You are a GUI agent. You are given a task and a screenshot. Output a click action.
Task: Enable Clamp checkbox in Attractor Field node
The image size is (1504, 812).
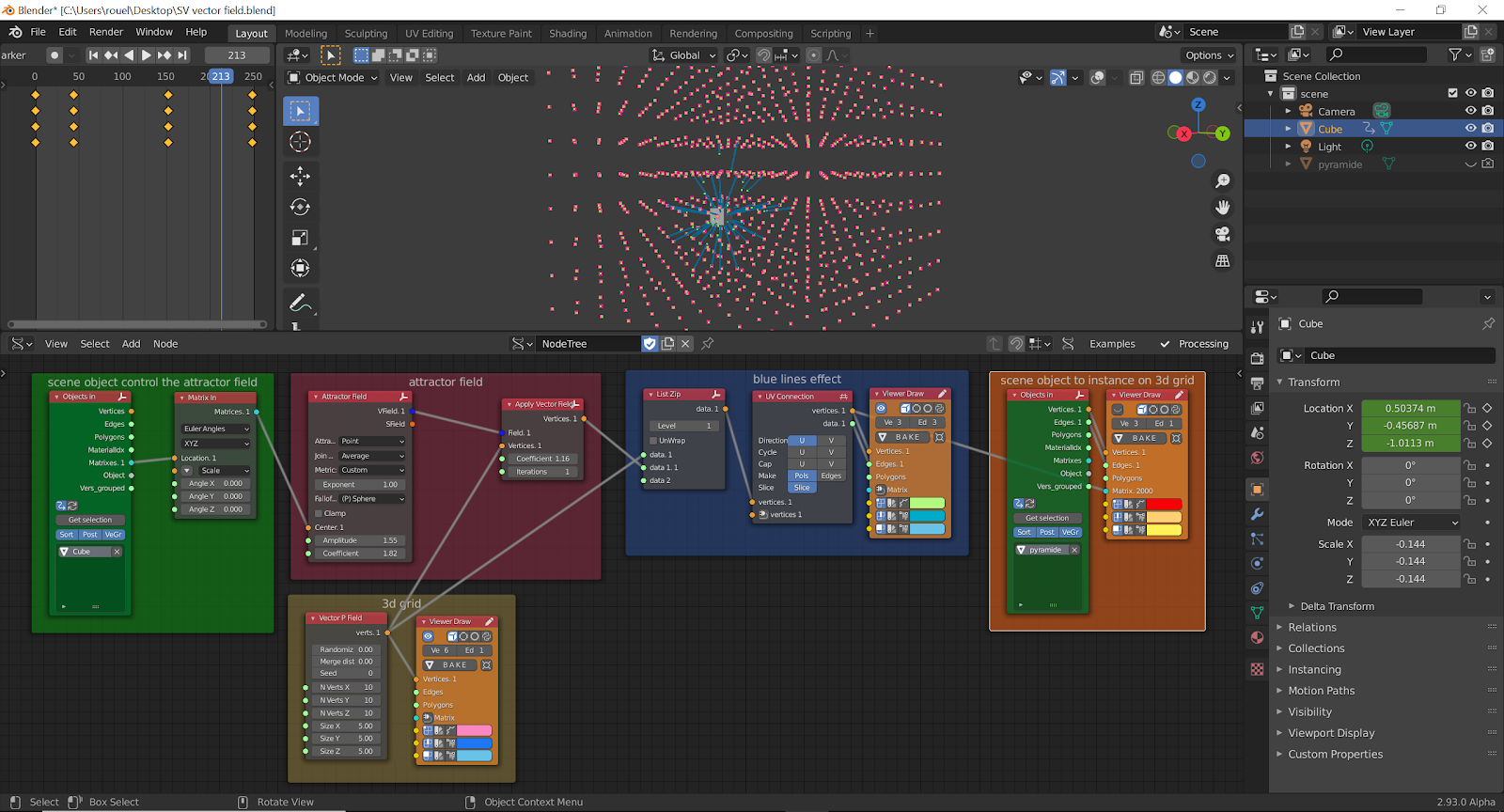pyautogui.click(x=318, y=513)
